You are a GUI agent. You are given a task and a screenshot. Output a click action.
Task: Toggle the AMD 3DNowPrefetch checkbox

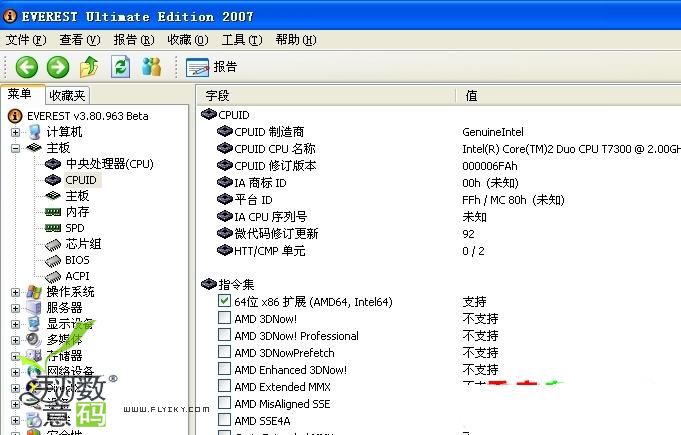(224, 352)
